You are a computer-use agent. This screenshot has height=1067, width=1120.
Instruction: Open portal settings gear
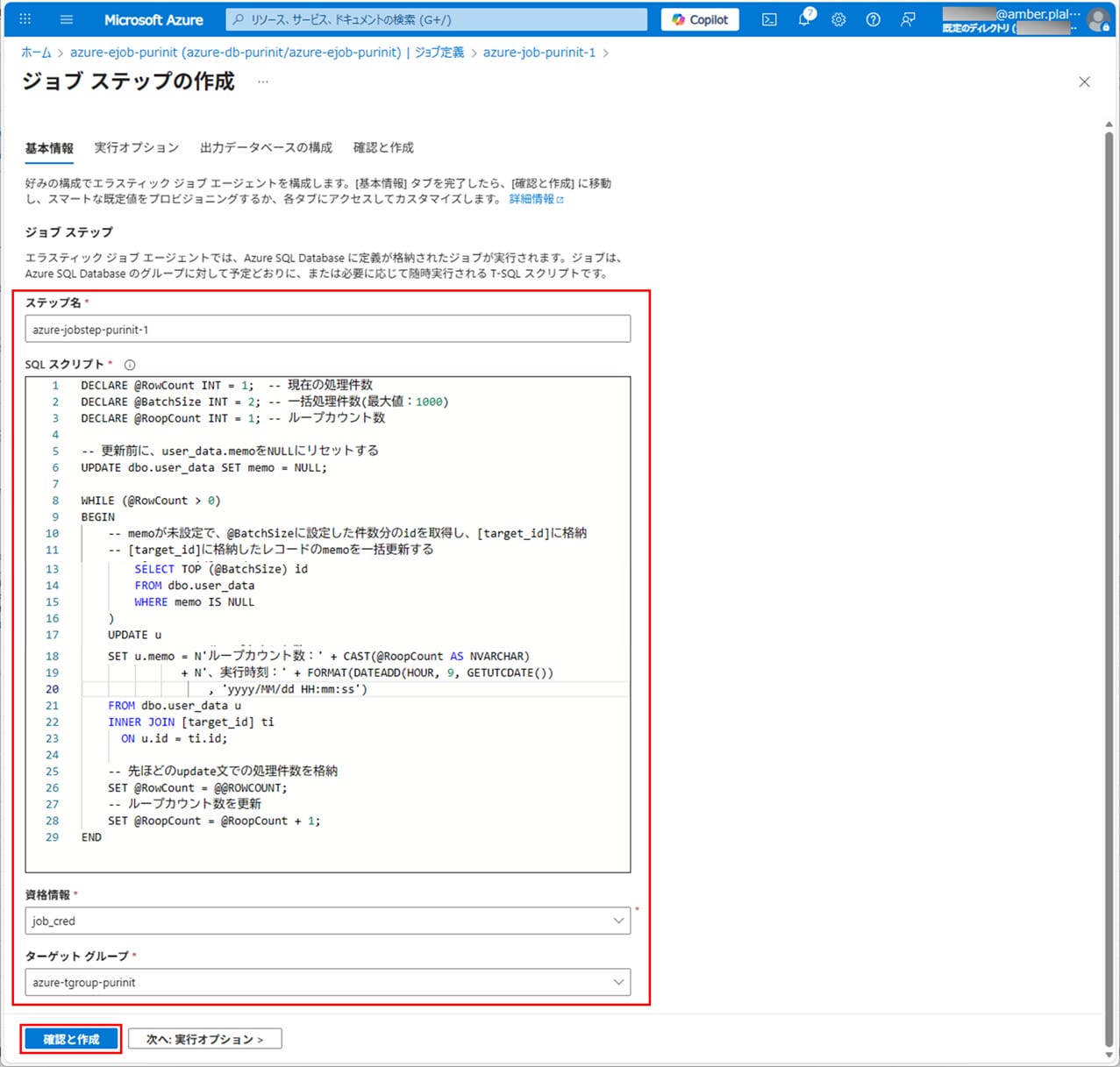click(838, 19)
